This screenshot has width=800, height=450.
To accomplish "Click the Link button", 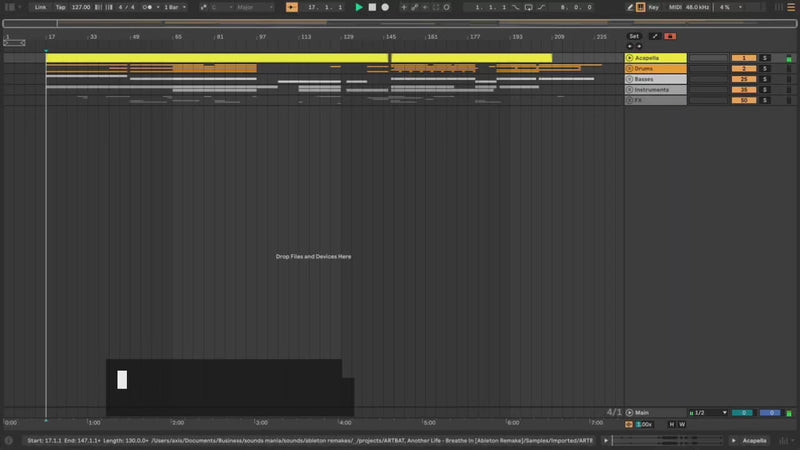I will tap(40, 7).
